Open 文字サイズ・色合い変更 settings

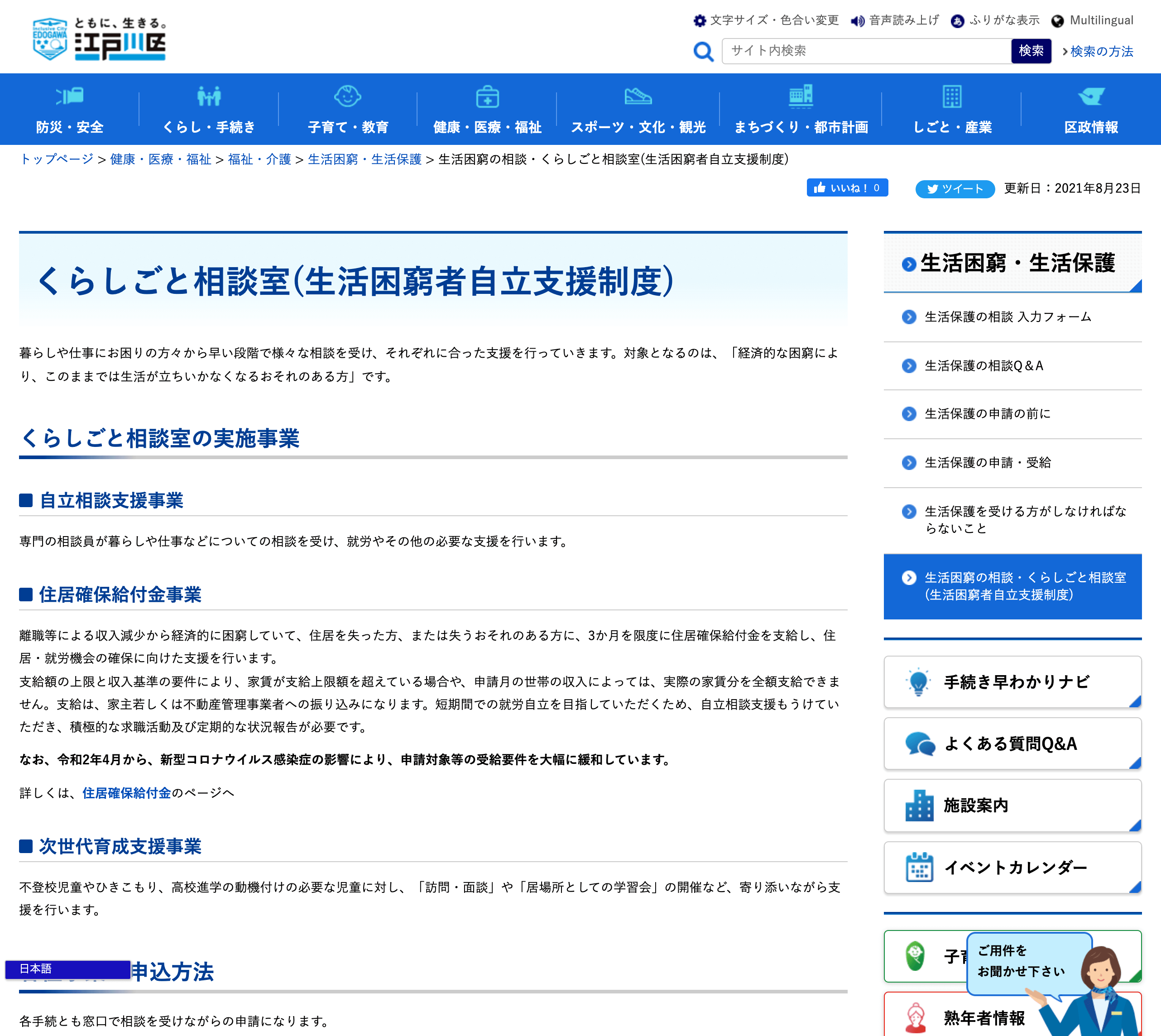click(766, 20)
